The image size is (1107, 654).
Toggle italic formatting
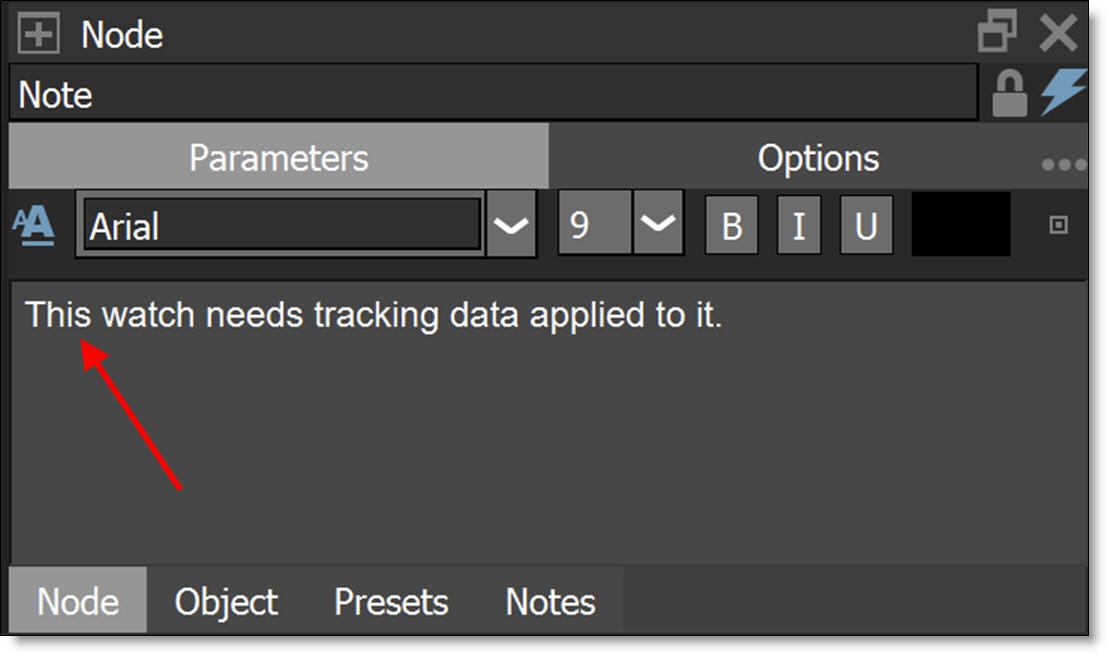pos(798,226)
